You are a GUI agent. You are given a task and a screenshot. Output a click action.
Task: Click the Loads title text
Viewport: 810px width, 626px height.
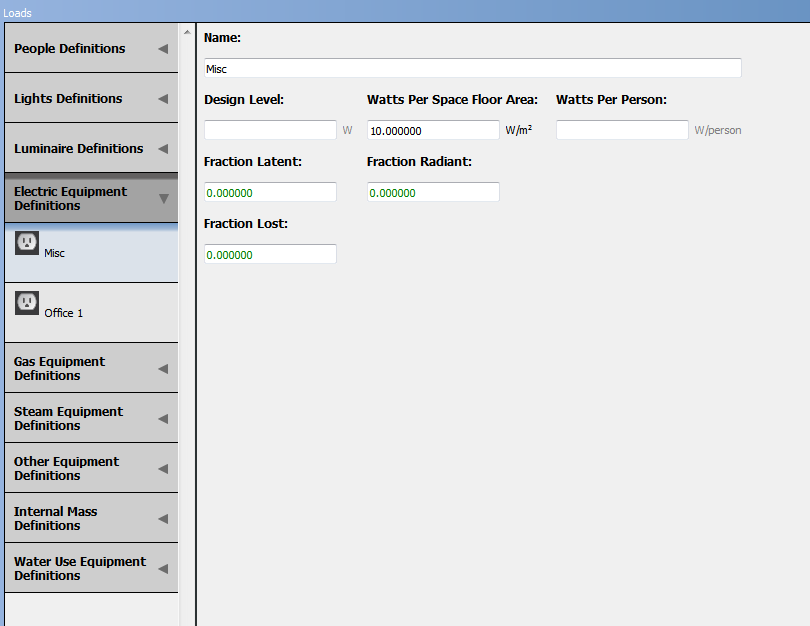coord(17,13)
